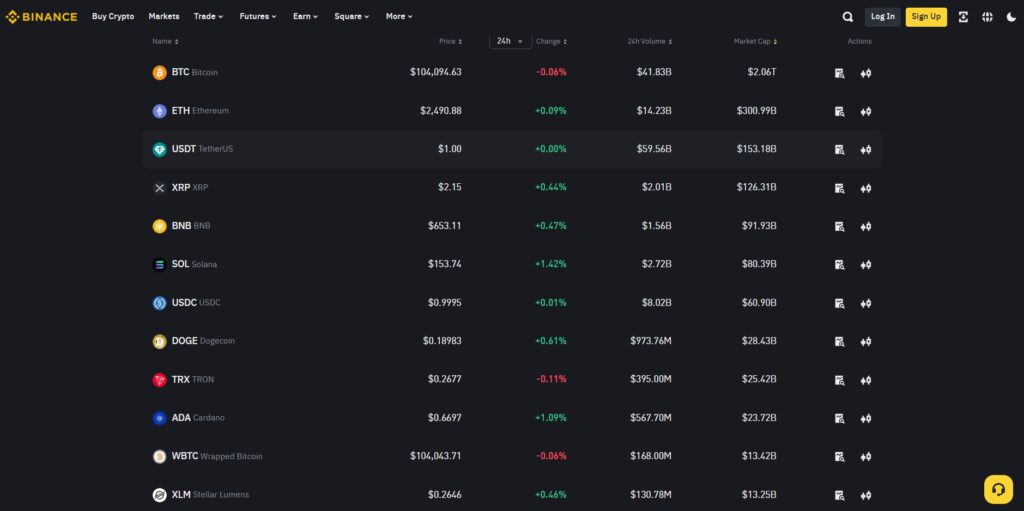Open the BNB detail icon
The width and height of the screenshot is (1024, 511).
click(x=840, y=227)
